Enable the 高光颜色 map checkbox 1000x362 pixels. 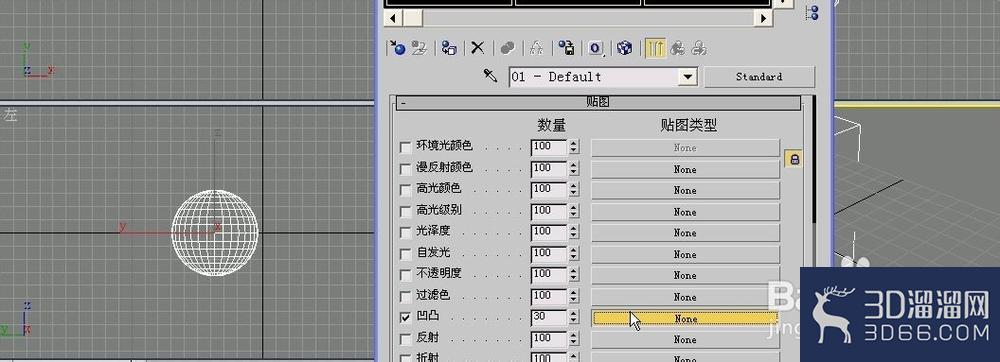pyautogui.click(x=405, y=190)
